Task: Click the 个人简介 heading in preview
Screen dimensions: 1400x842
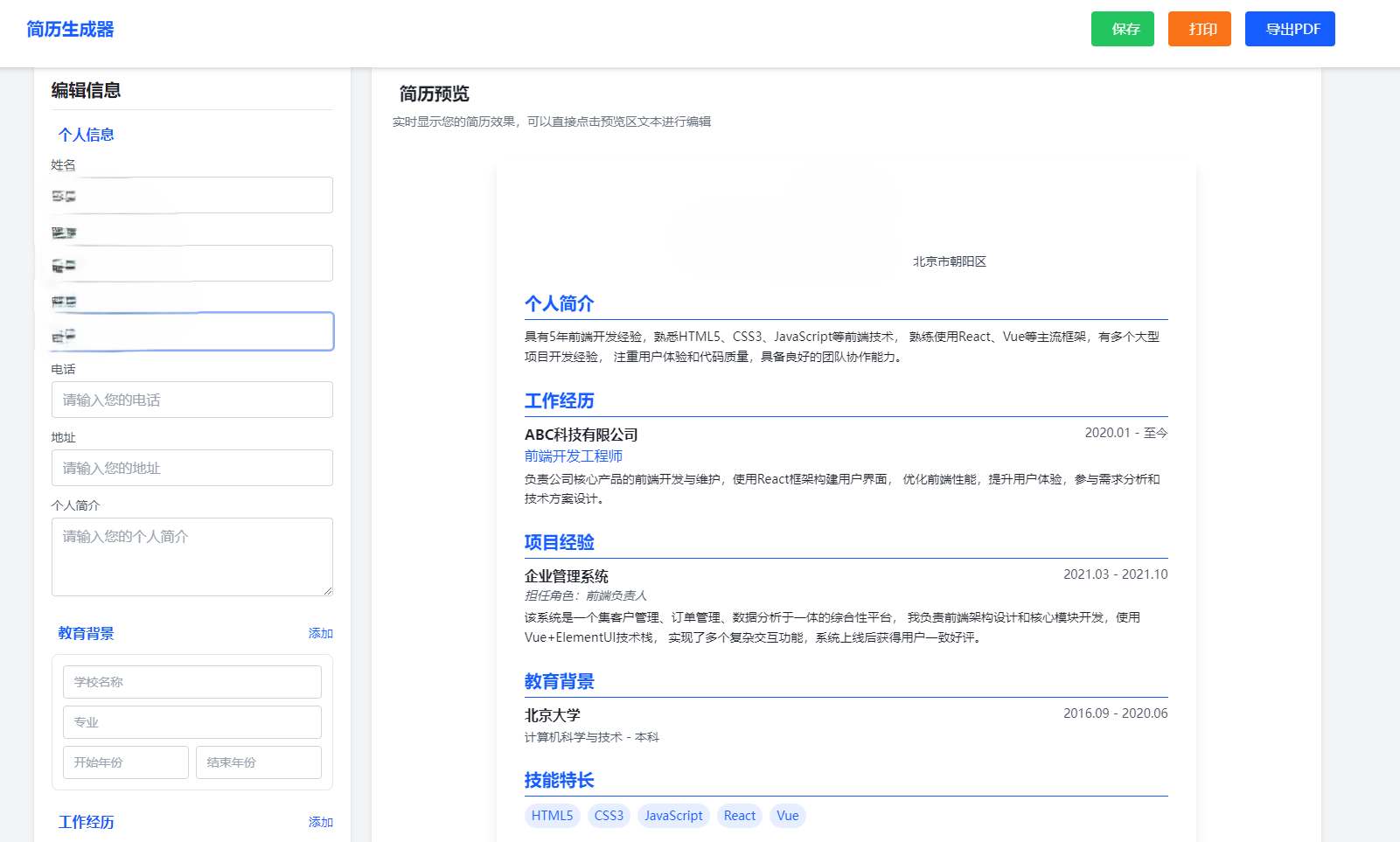Action: pos(560,303)
